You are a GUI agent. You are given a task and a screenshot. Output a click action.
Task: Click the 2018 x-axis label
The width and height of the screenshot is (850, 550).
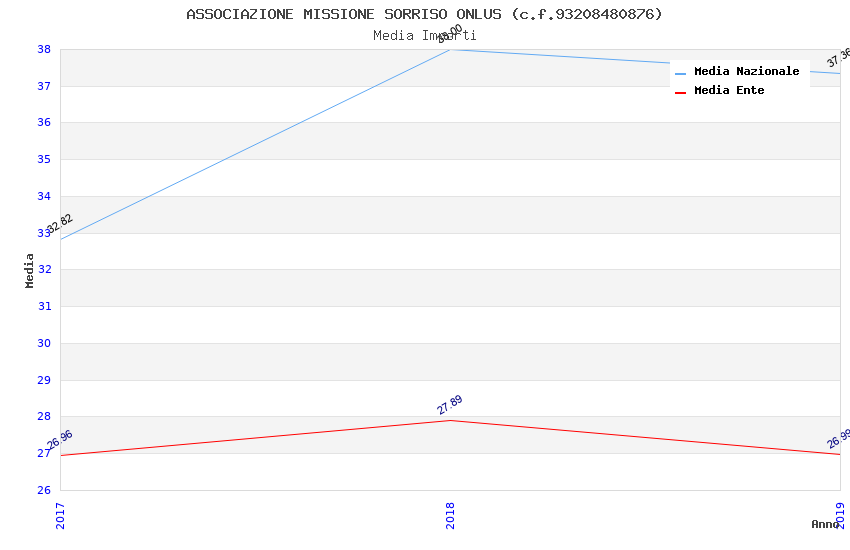450,516
